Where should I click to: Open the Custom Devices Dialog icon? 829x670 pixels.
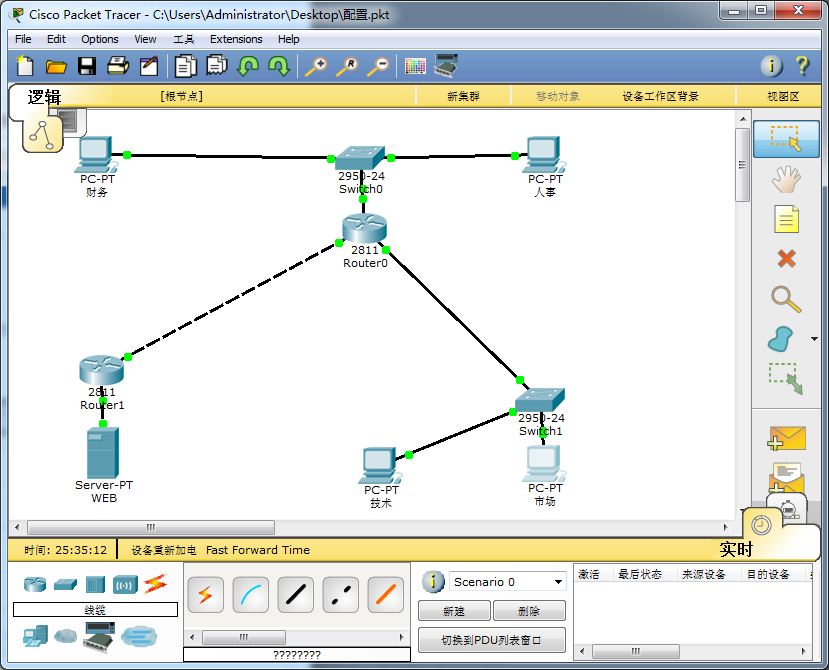[446, 66]
